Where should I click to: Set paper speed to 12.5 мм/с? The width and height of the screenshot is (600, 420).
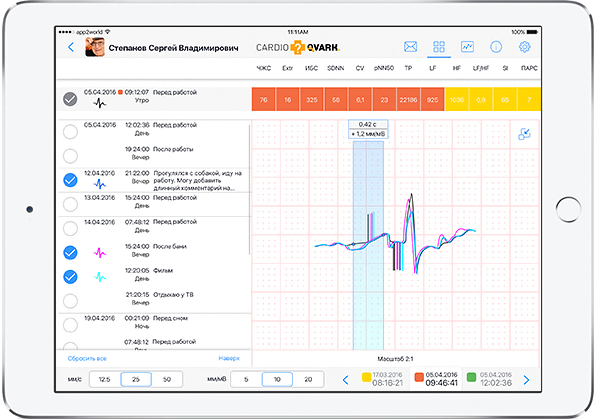click(104, 379)
